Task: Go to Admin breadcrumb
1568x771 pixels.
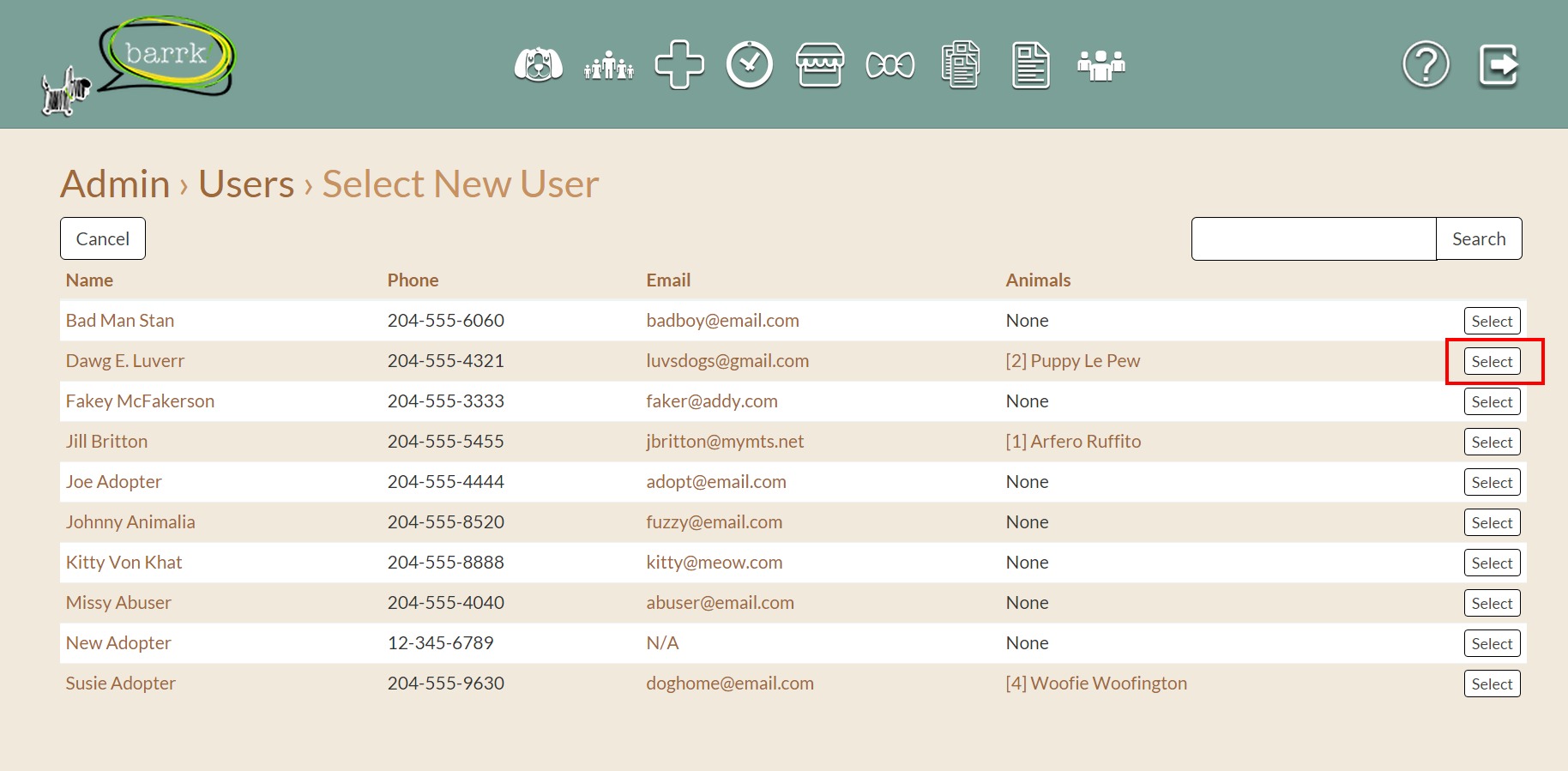Action: pyautogui.click(x=115, y=184)
